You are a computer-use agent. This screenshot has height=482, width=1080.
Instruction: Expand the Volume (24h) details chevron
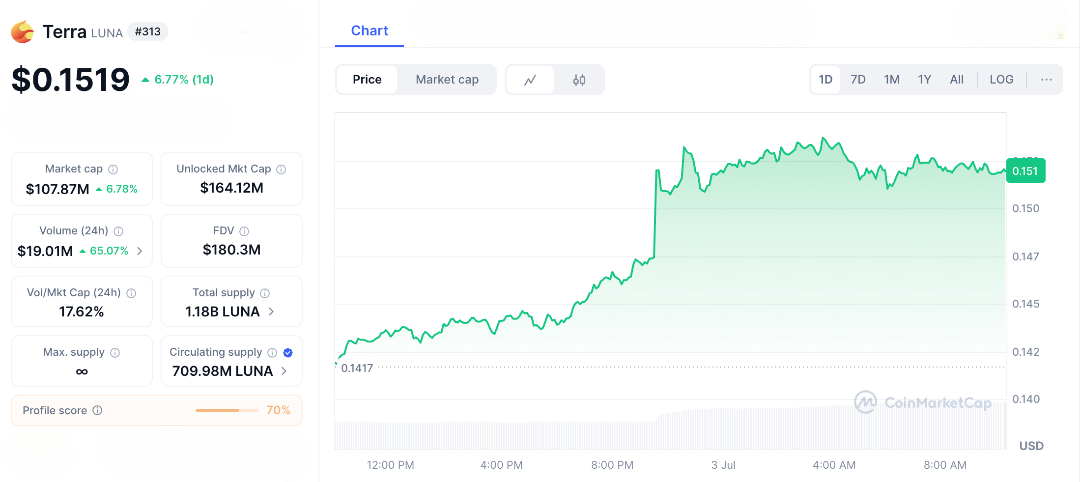click(139, 251)
